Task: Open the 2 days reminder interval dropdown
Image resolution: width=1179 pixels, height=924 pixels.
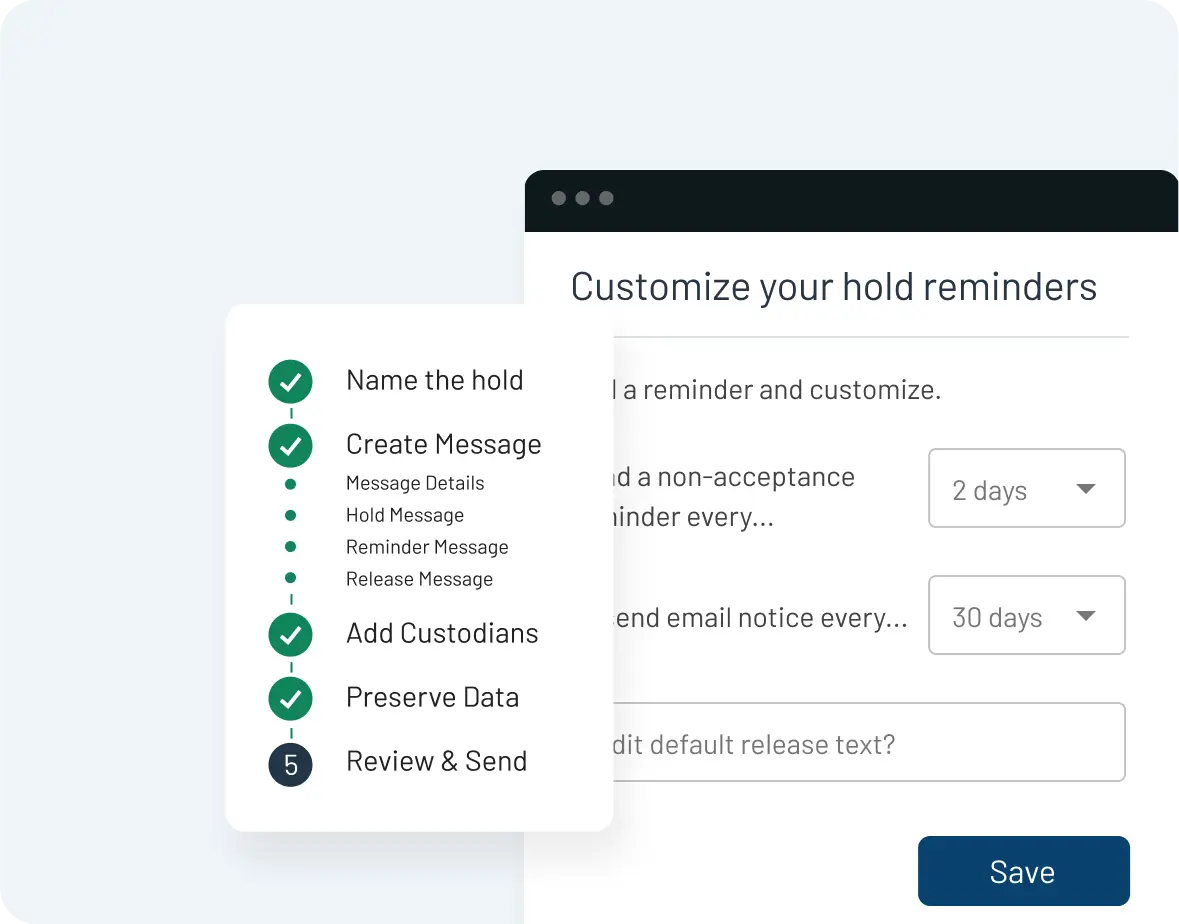Action: tap(1026, 488)
